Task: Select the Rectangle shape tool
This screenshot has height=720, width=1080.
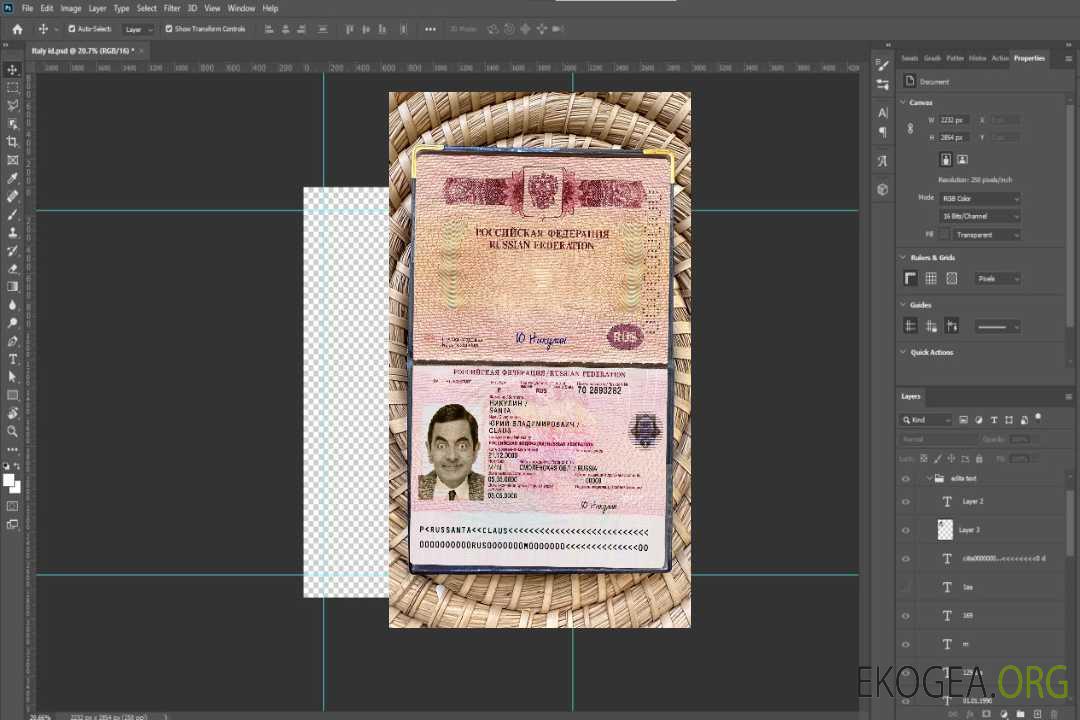Action: point(12,395)
